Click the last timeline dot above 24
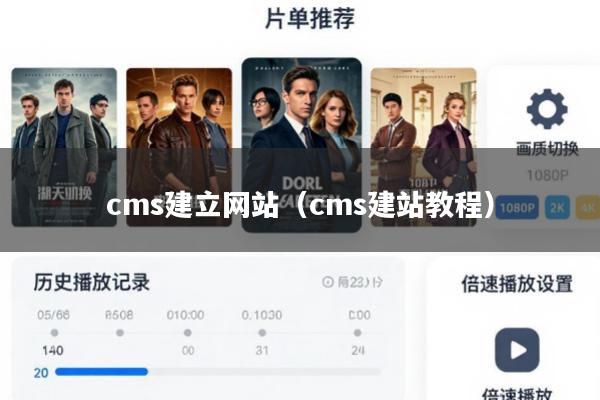This screenshot has height=400, width=600. pos(357,333)
